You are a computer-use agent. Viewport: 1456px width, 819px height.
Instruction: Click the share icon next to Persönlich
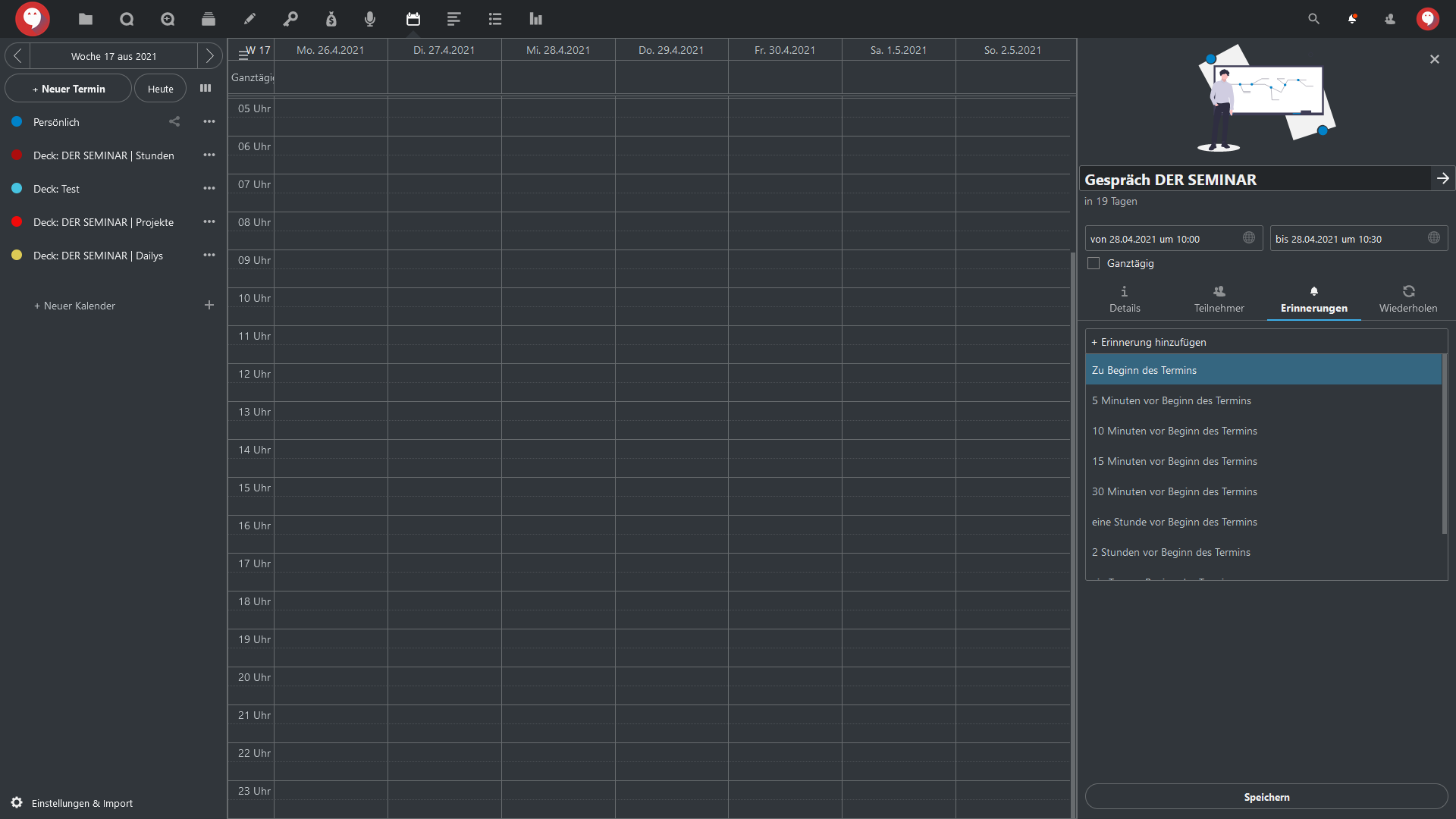174,121
